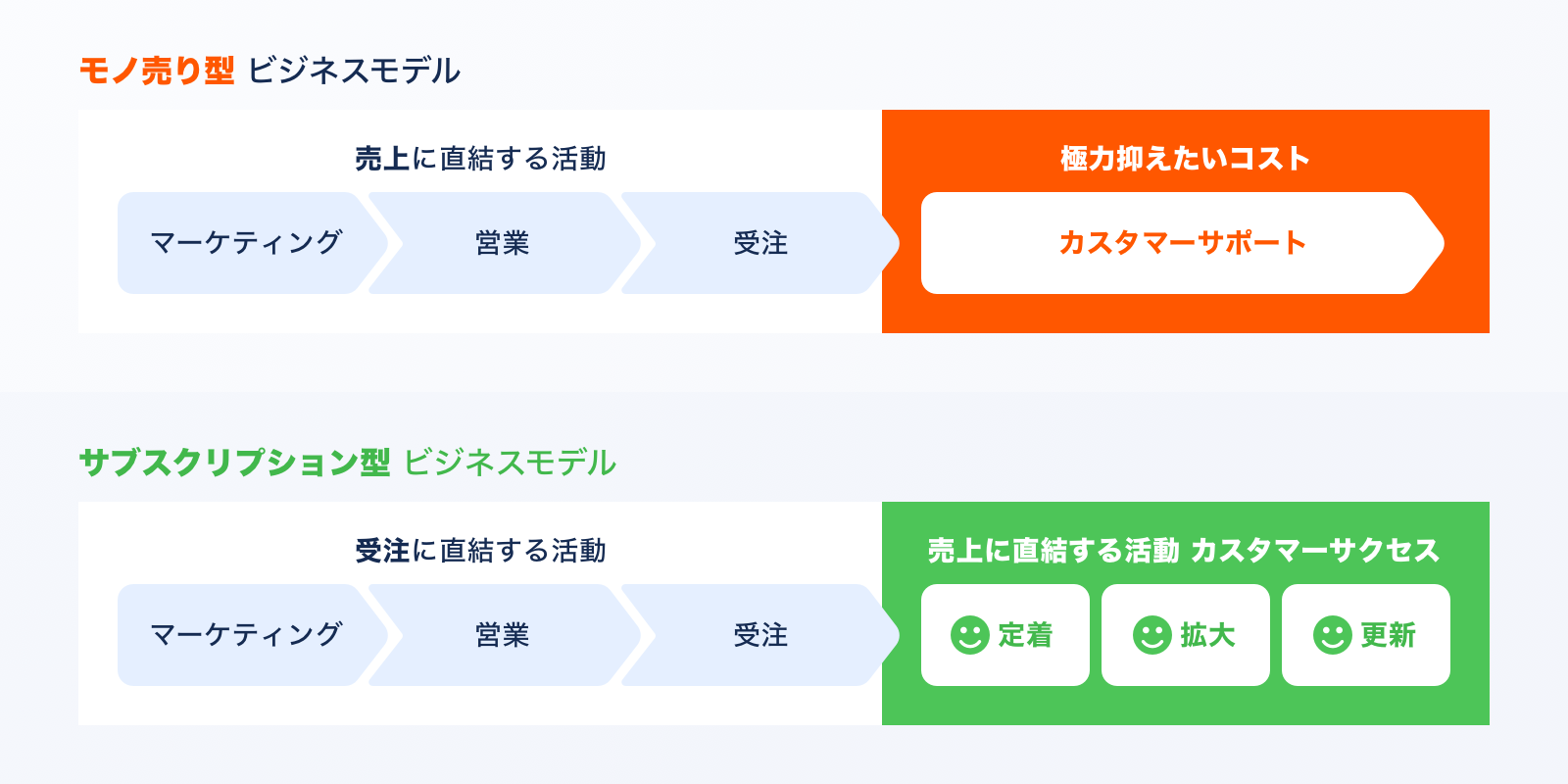Screen dimensions: 1568x784
Task: Click マーケティング step in サブスクリプション型 flow
Action: (245, 635)
